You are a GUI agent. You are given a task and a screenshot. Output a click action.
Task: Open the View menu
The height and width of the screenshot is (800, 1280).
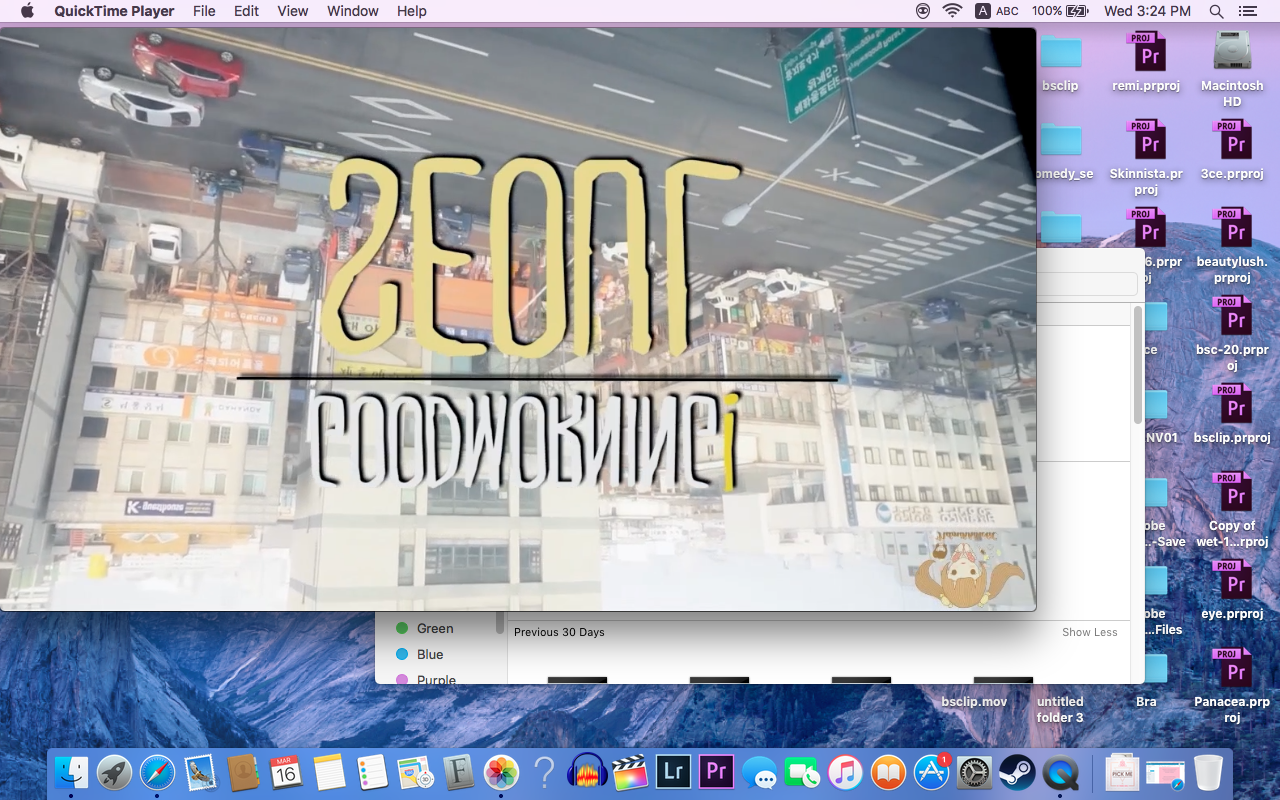click(x=292, y=11)
